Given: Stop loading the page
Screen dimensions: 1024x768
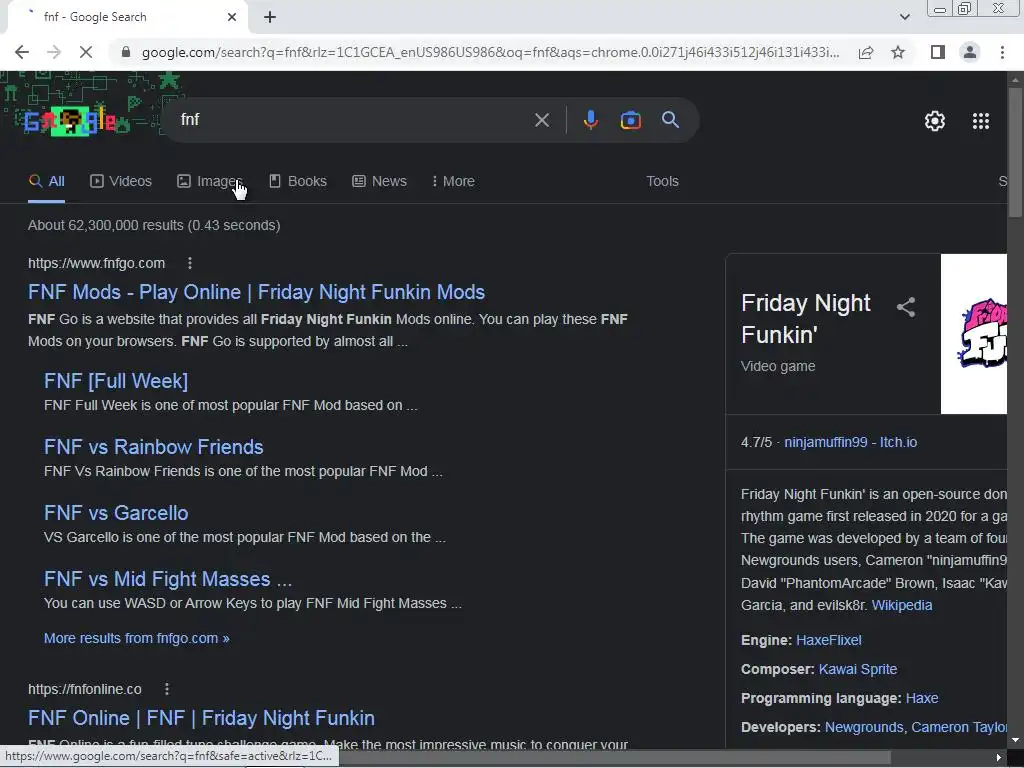Looking at the screenshot, I should (86, 52).
